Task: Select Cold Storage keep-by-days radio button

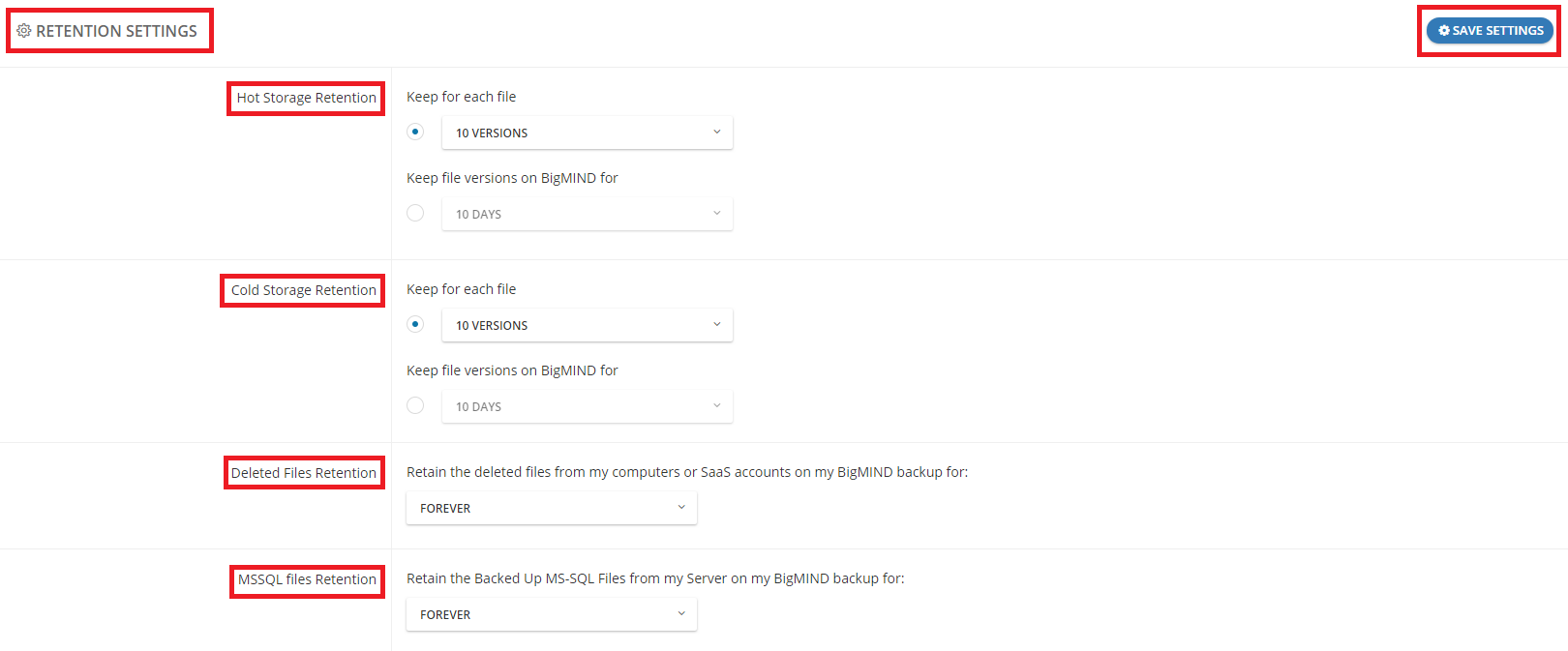Action: pyautogui.click(x=415, y=405)
